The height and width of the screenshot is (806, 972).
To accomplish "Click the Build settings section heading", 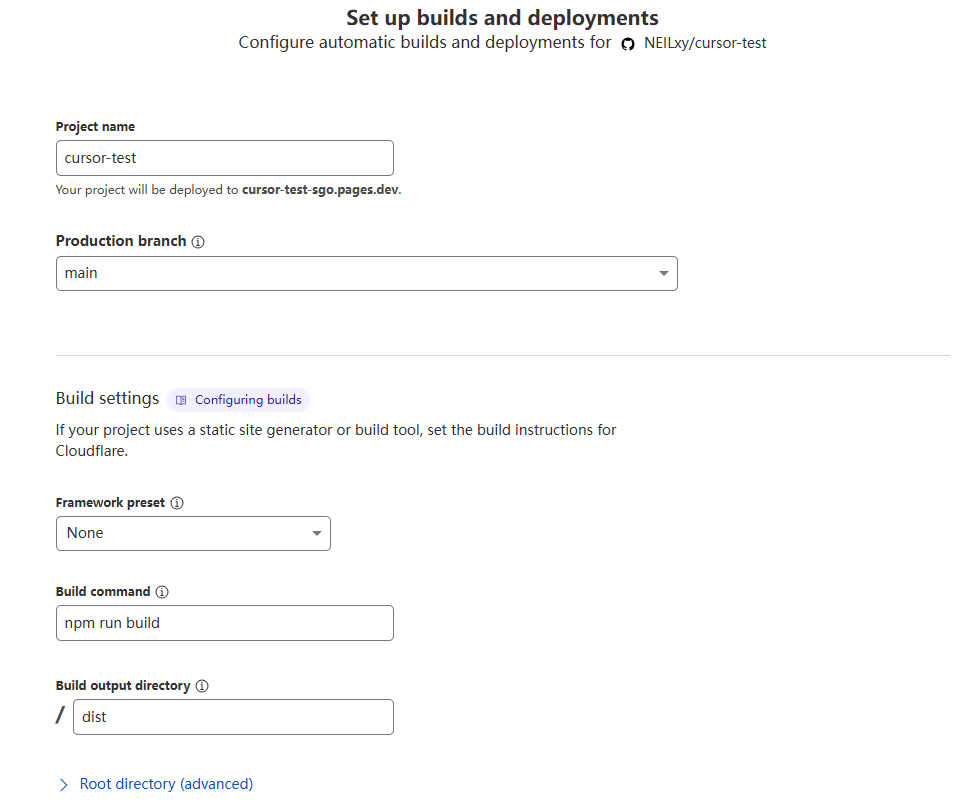I will 107,398.
